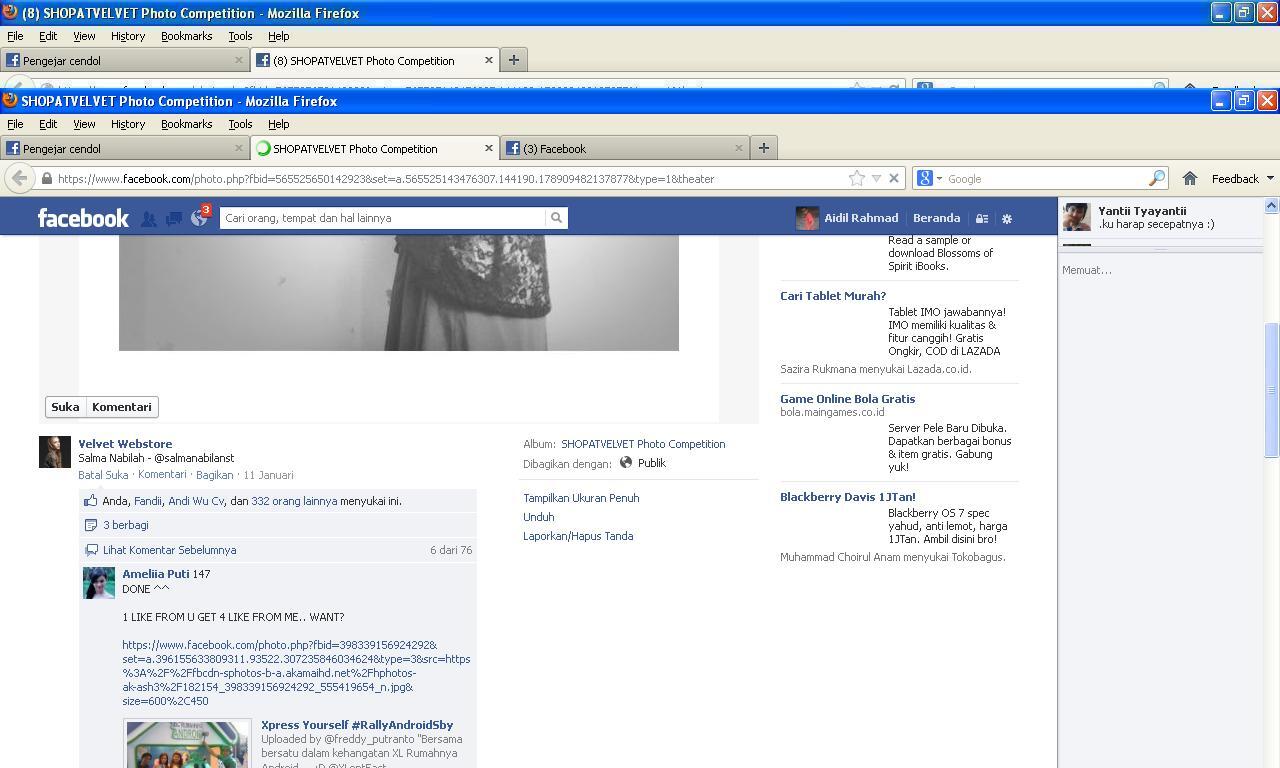1280x768 pixels.
Task: Select the Pengejar cendol tab in the back window
Action: [x=125, y=60]
